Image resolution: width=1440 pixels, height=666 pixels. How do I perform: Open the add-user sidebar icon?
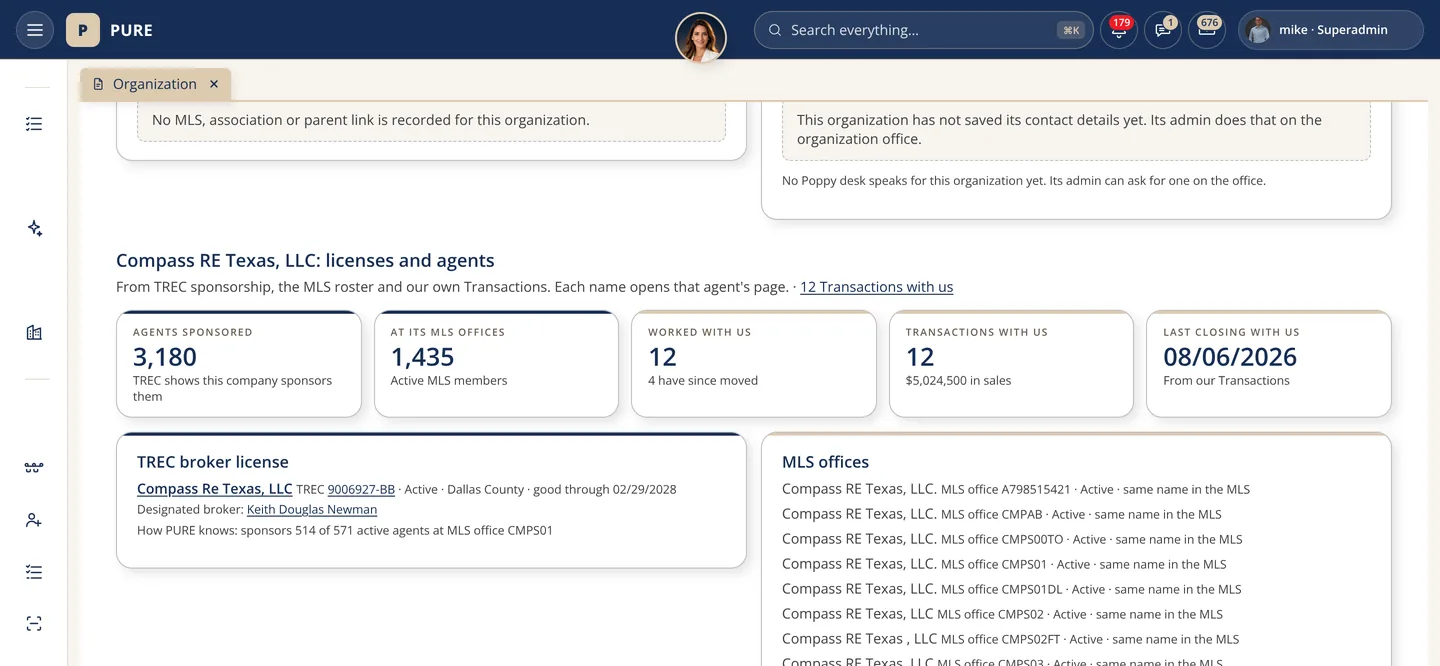click(34, 520)
